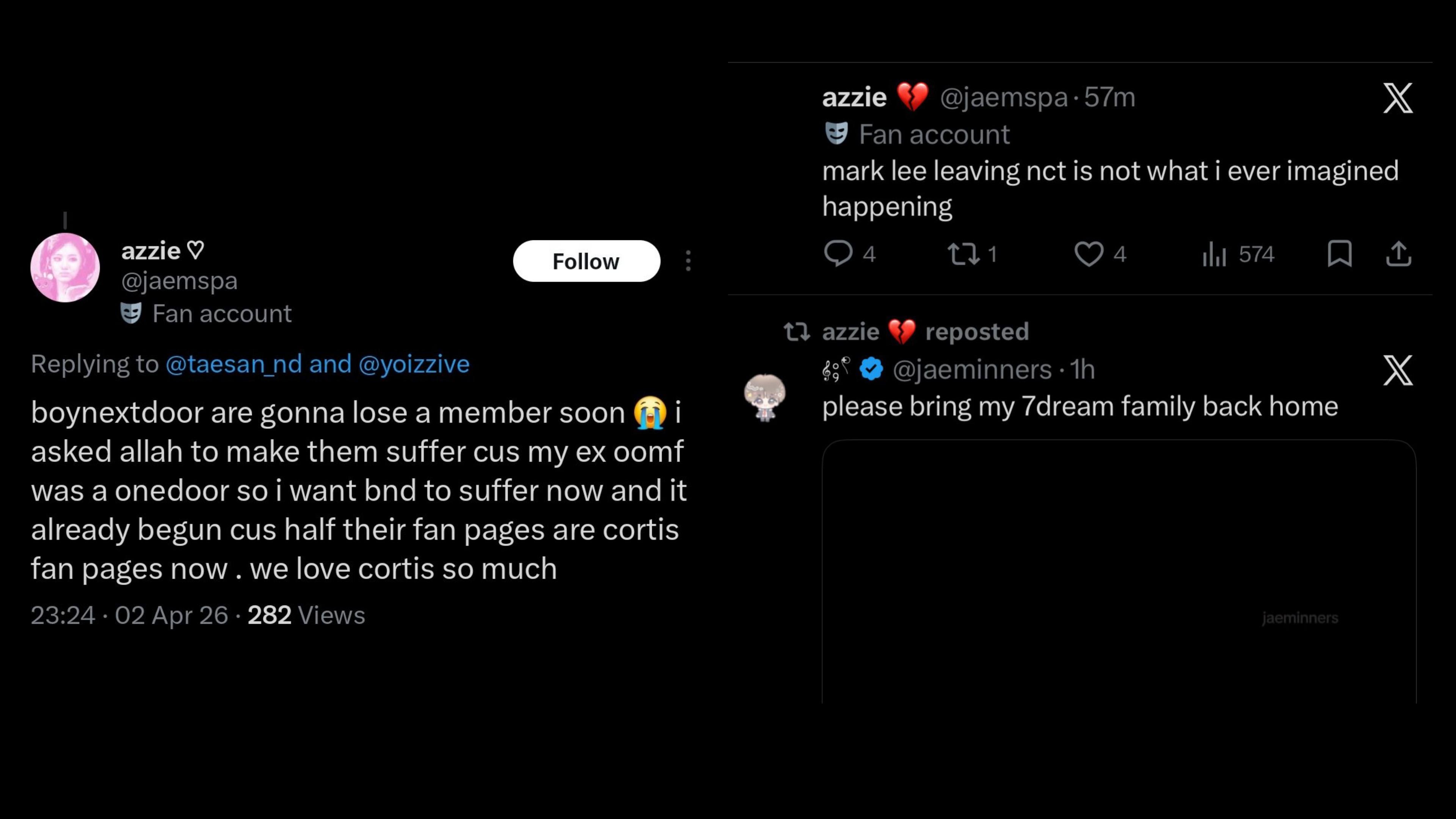Click the @jaeminners handle
Screen dimensions: 1456x819
tap(971, 370)
